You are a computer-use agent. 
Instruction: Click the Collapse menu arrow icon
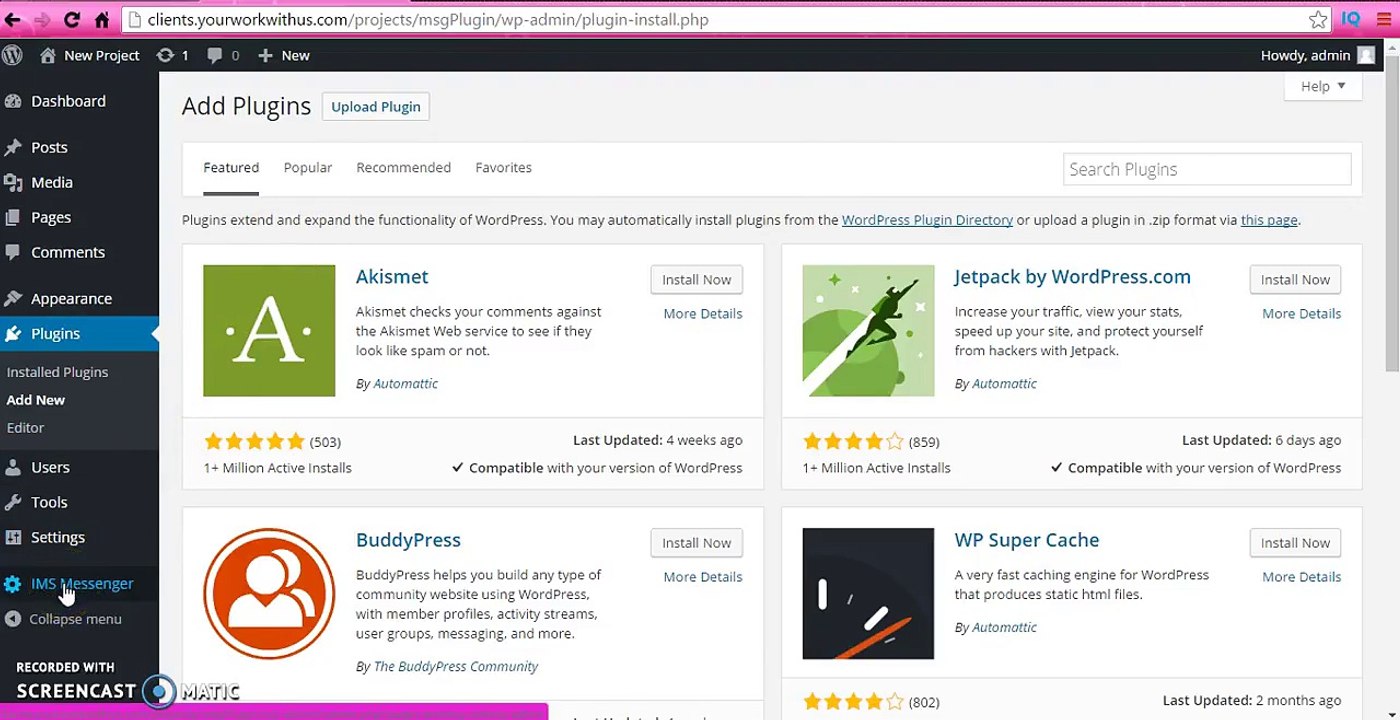coord(13,619)
